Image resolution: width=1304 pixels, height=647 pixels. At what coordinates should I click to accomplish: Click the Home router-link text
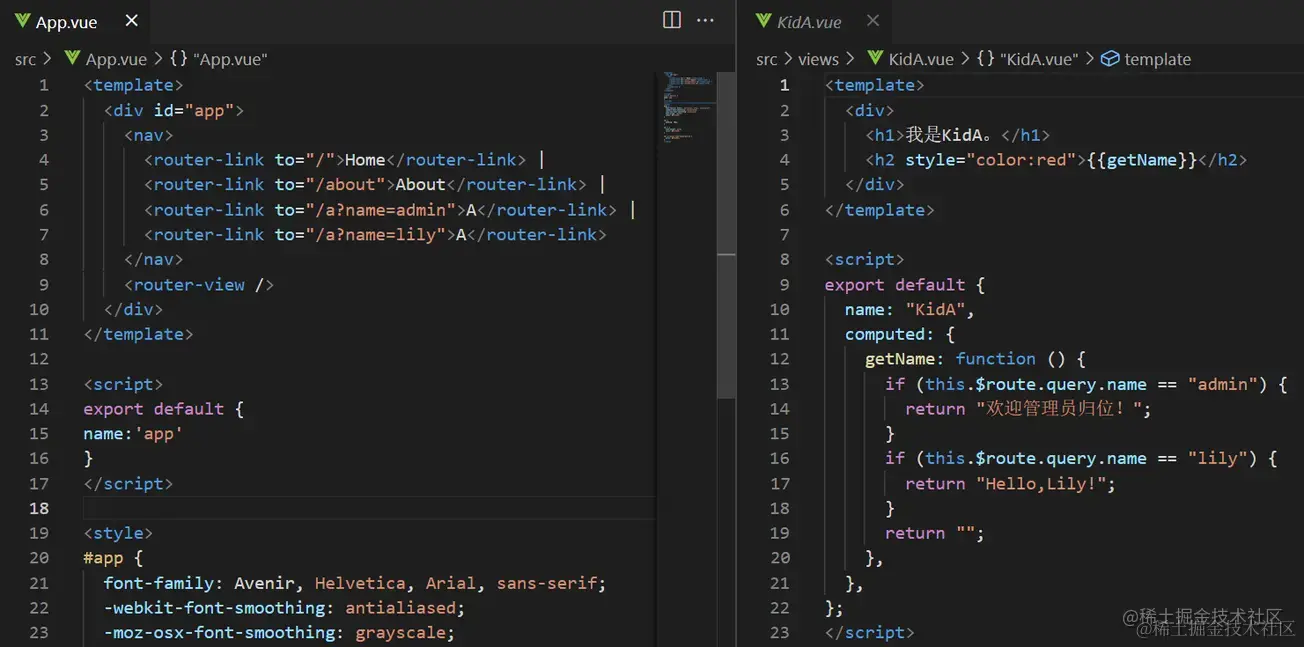pyautogui.click(x=365, y=160)
